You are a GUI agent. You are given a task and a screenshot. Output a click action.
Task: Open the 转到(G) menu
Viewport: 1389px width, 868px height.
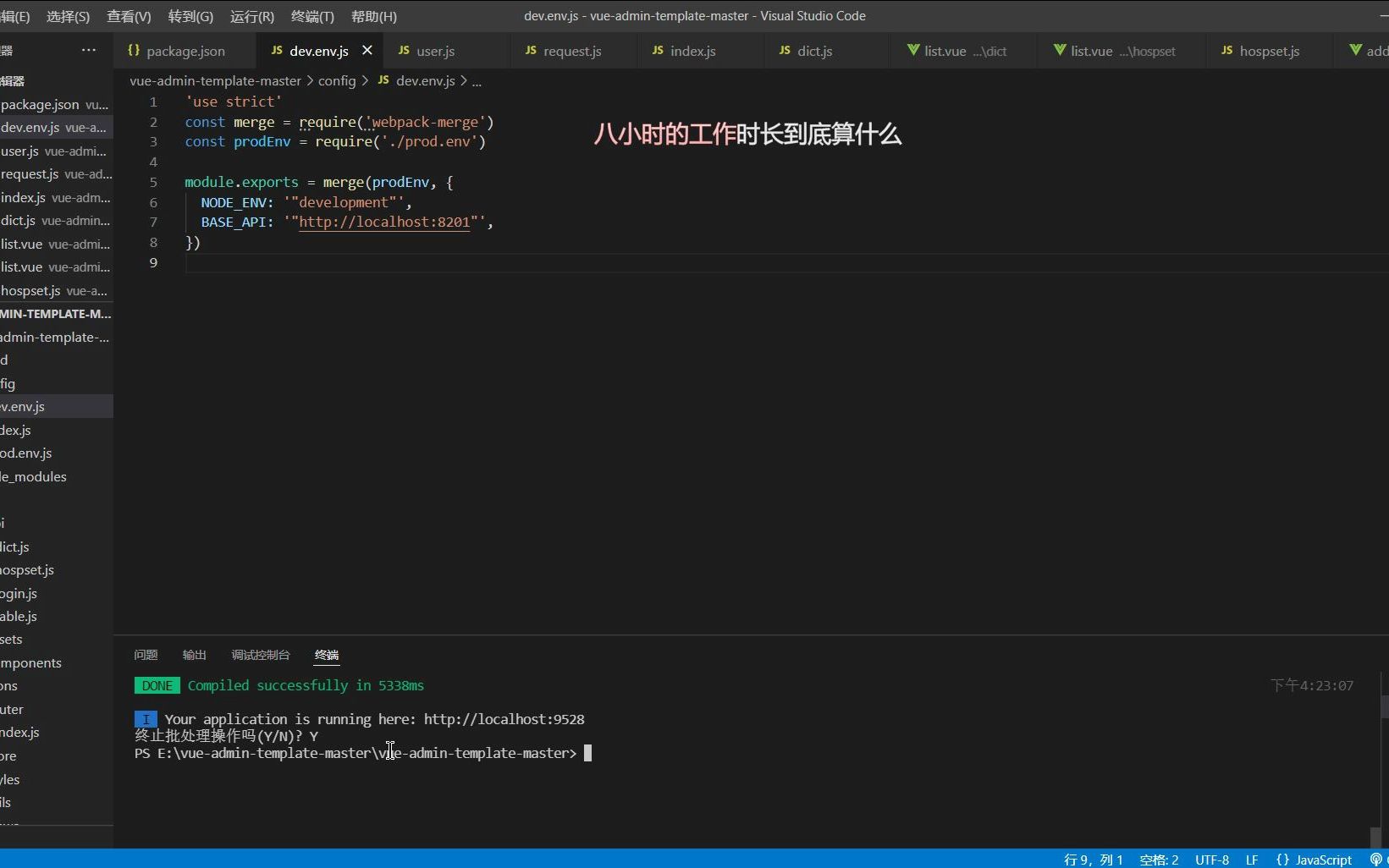[190, 16]
